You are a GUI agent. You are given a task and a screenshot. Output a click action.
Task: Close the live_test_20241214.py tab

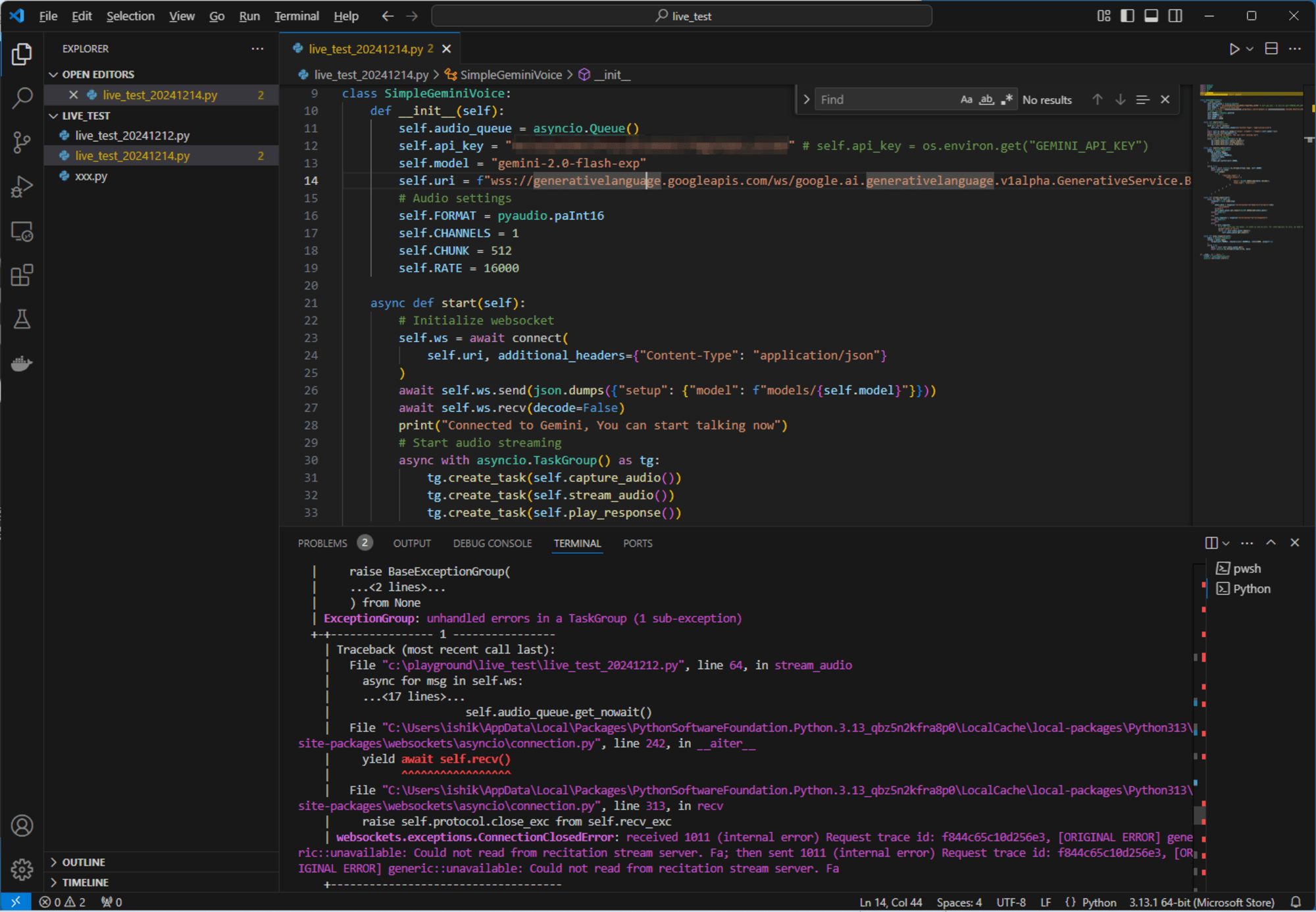coord(447,49)
